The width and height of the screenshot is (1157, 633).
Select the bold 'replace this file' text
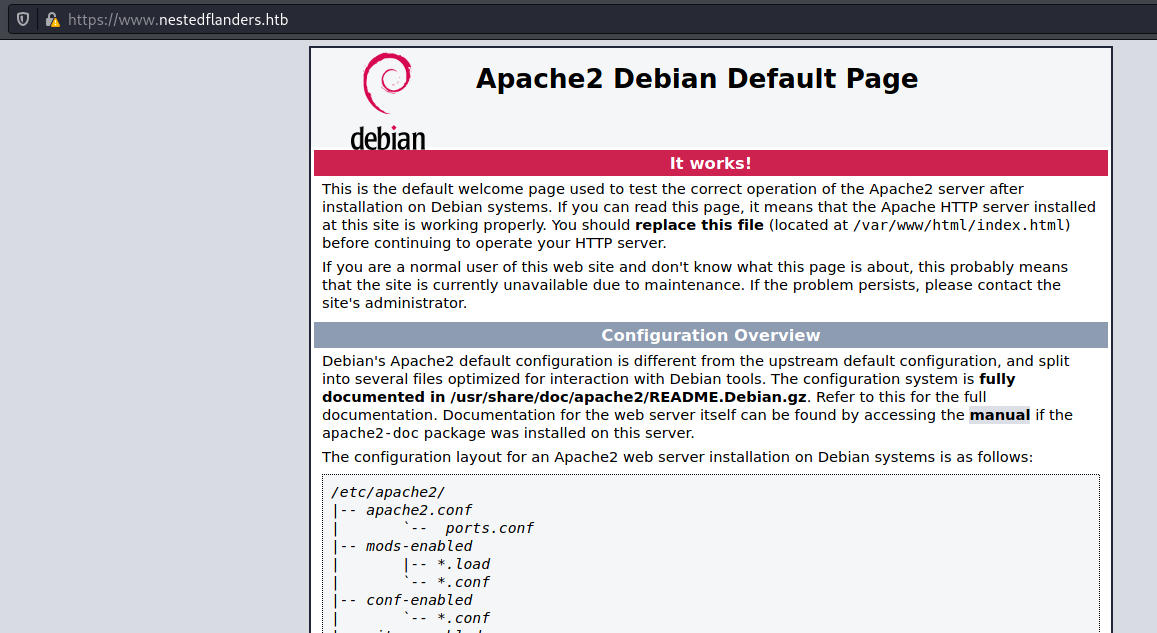(x=699, y=225)
